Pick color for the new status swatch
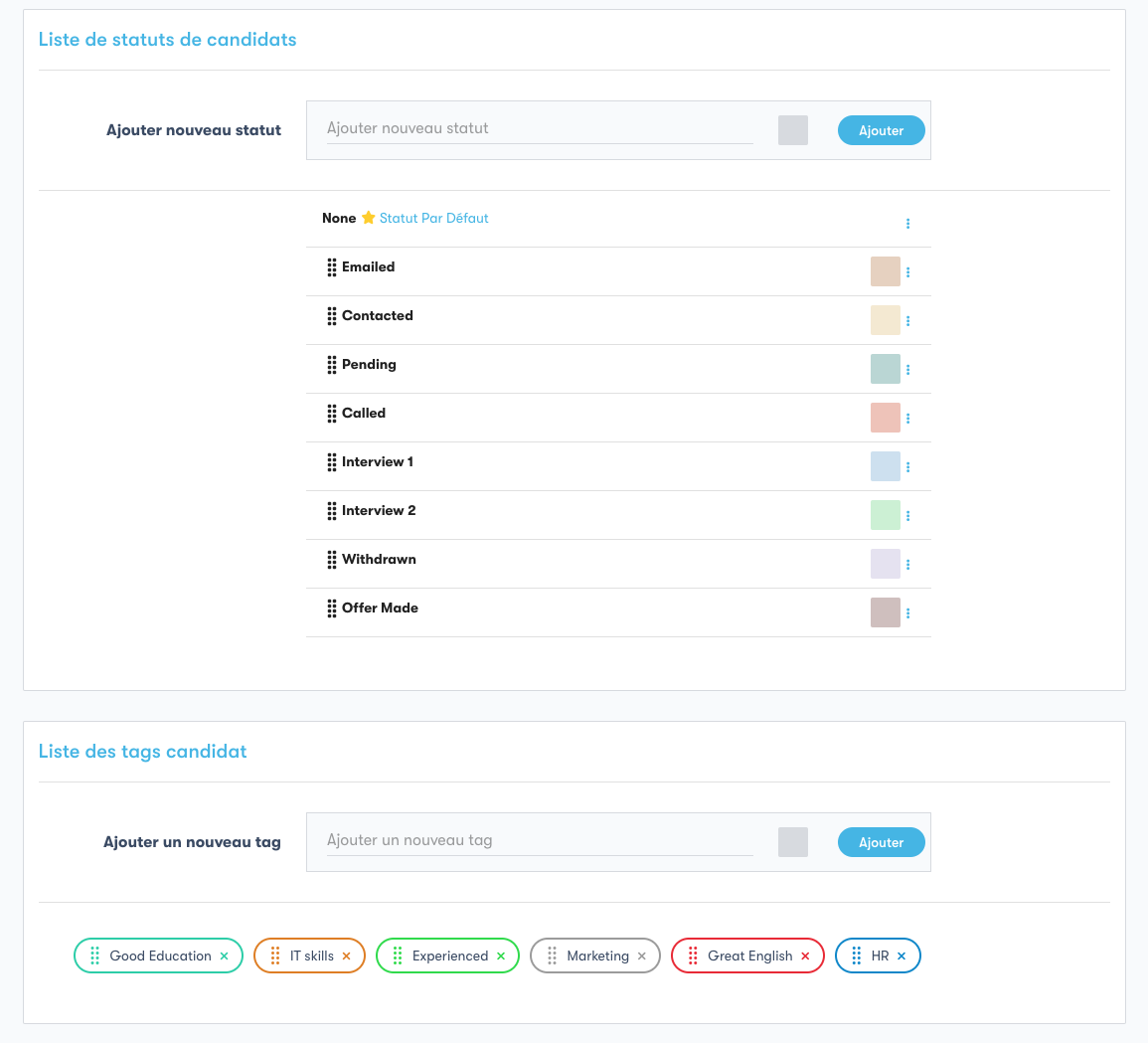The width and height of the screenshot is (1148, 1043). point(793,130)
